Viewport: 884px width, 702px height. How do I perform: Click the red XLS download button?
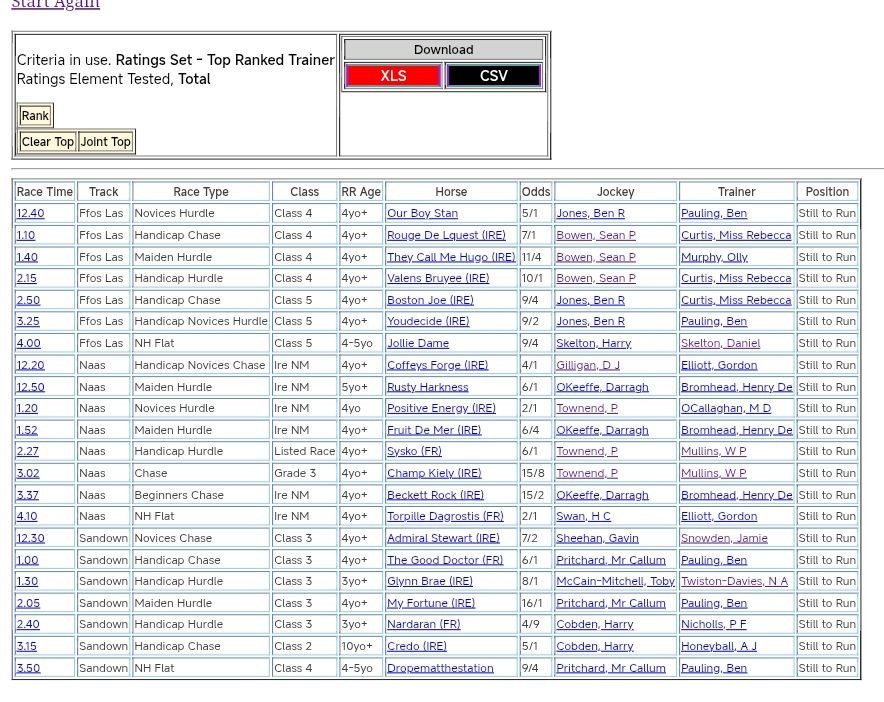pyautogui.click(x=392, y=76)
